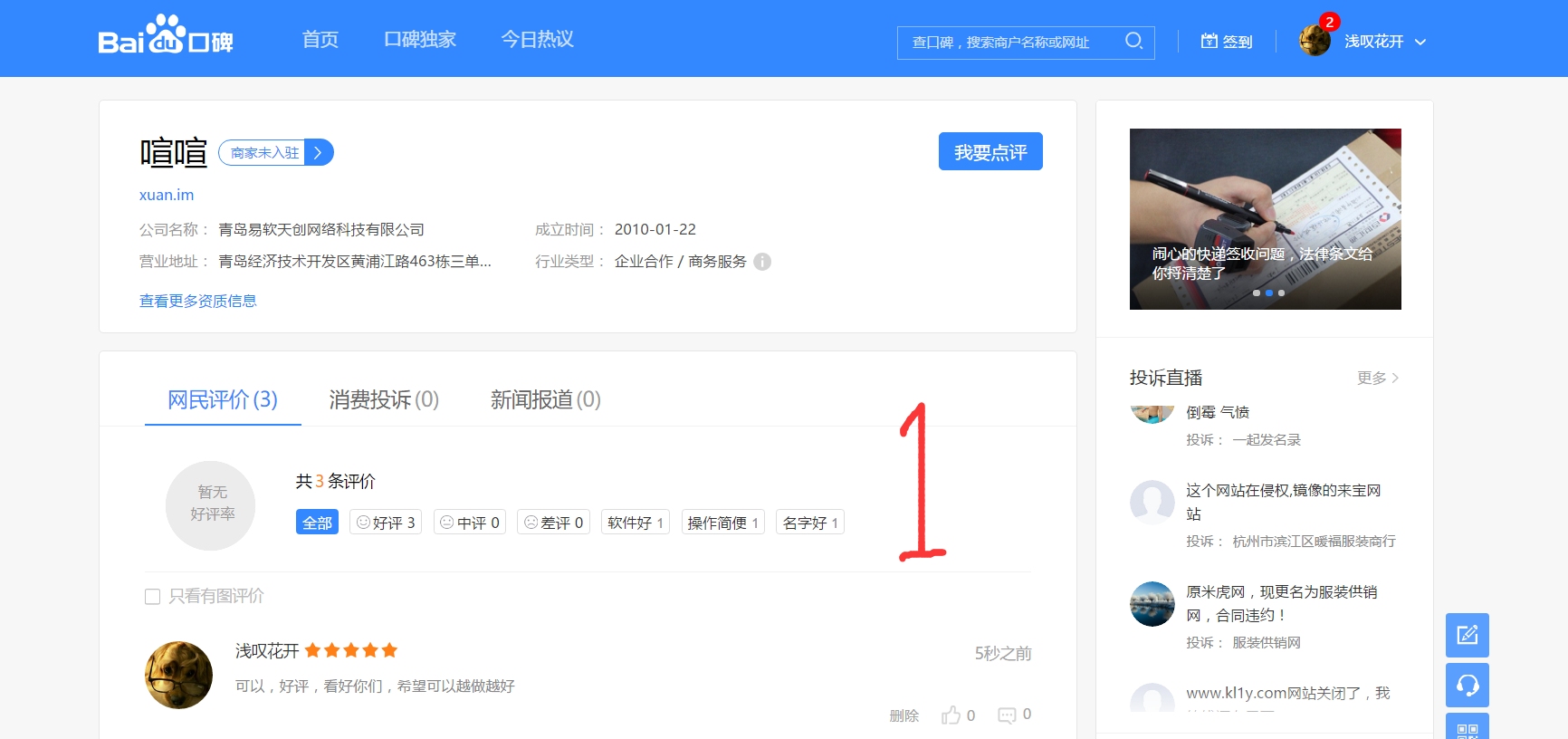Click the floating QR code icon
Image resolution: width=1568 pixels, height=739 pixels.
[x=1468, y=726]
